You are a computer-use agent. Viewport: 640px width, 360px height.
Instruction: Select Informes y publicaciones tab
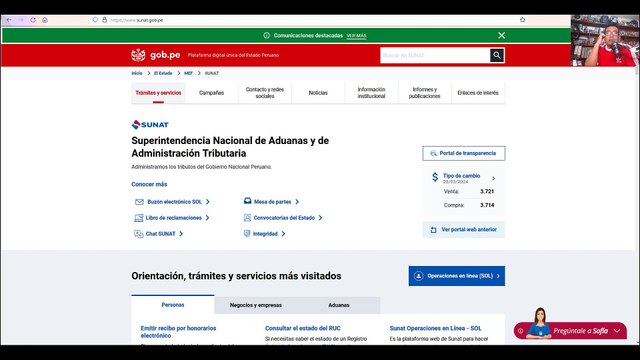tap(424, 93)
